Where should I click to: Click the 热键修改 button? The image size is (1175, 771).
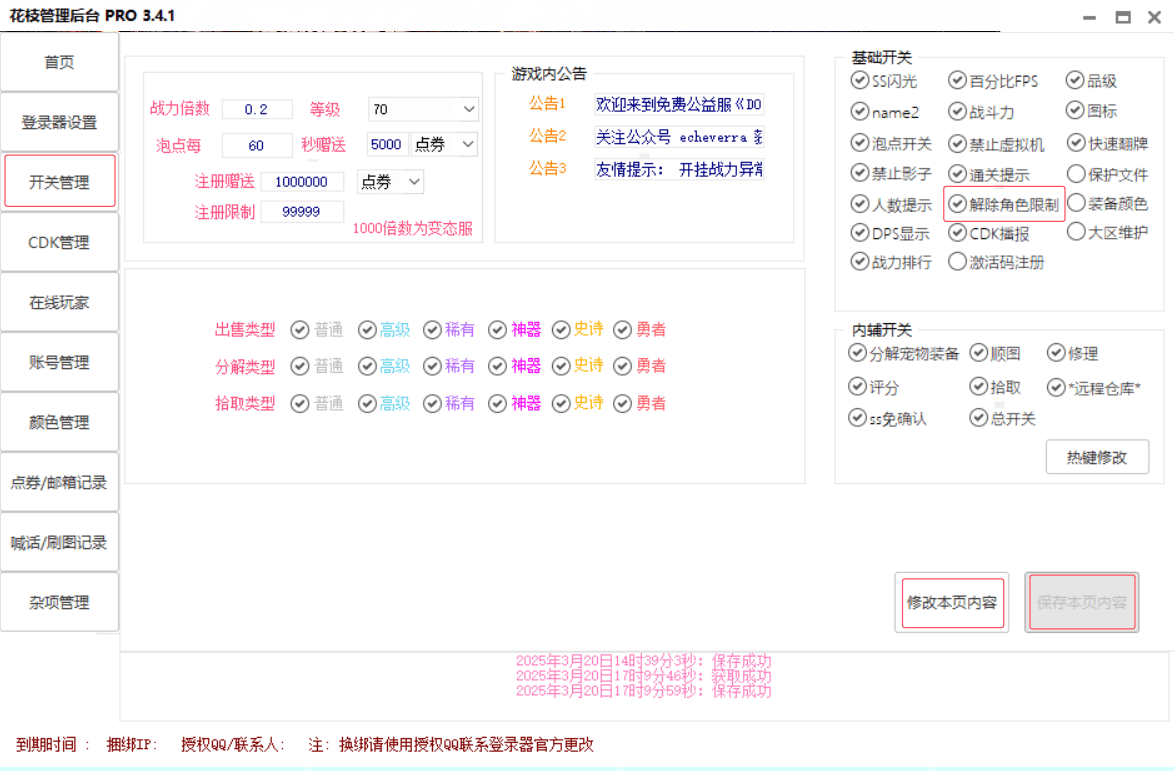pyautogui.click(x=1097, y=457)
